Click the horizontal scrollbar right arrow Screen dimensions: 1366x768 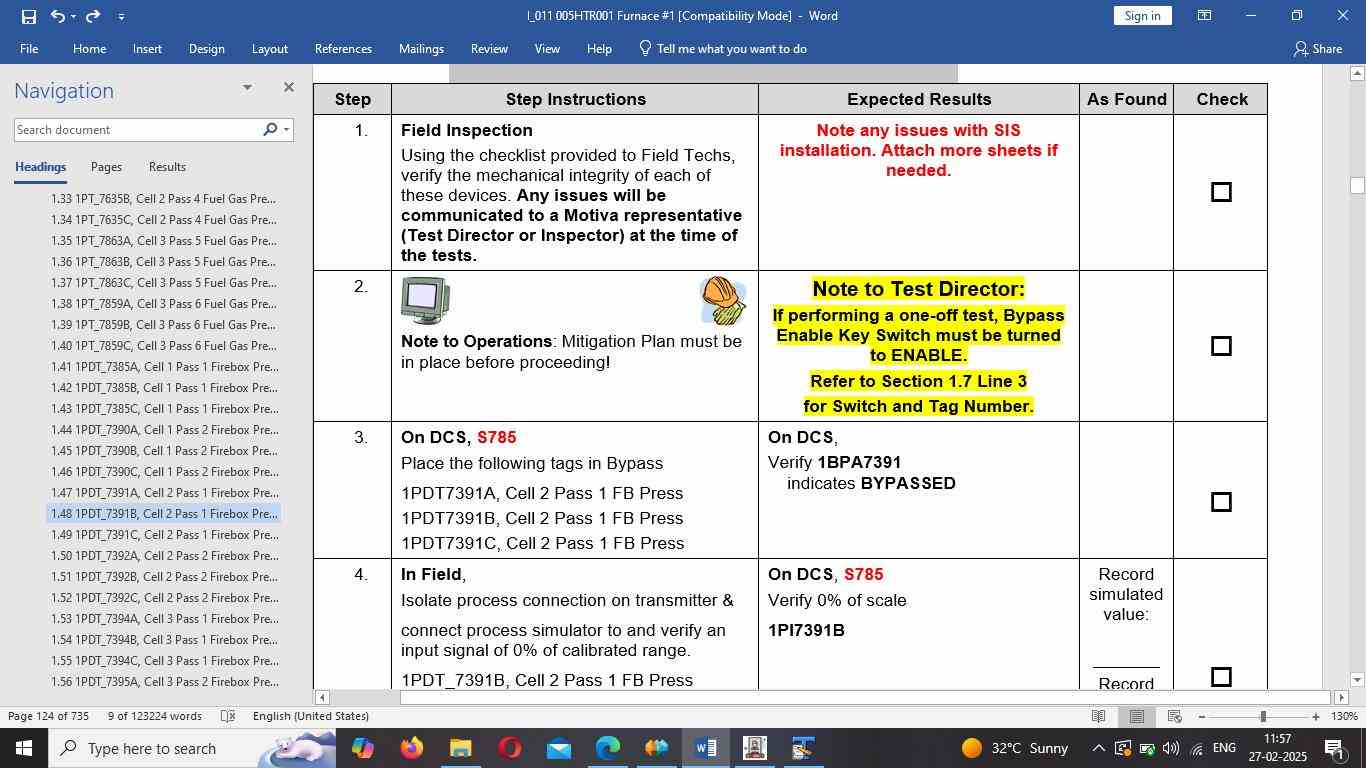[x=1342, y=697]
